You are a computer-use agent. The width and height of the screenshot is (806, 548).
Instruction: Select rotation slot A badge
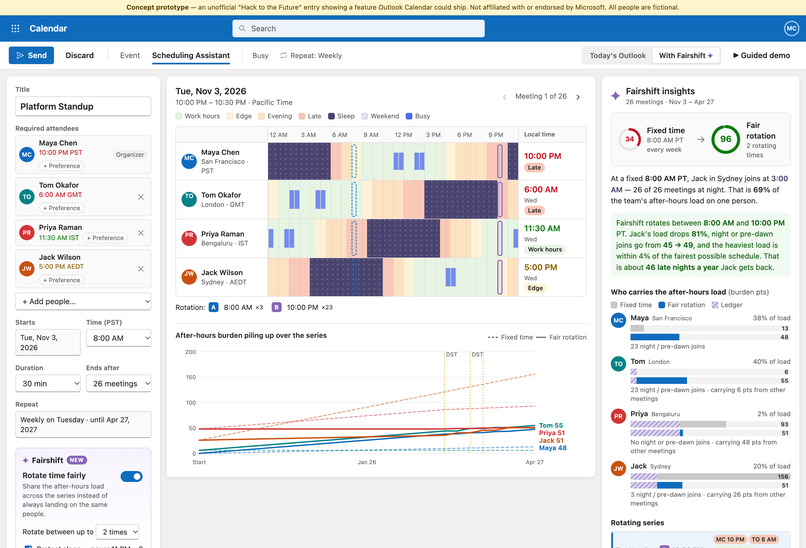(x=213, y=307)
